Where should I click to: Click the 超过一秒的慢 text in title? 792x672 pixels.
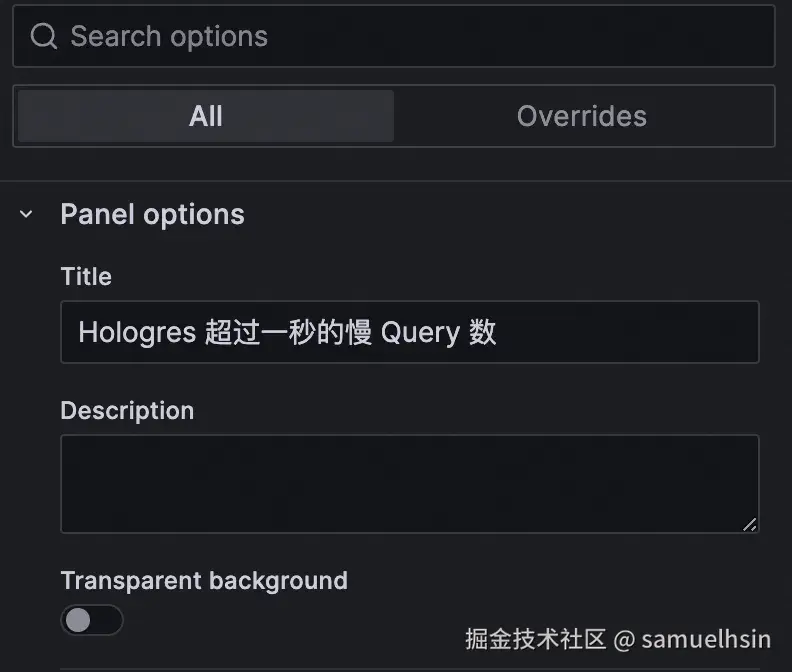click(288, 332)
